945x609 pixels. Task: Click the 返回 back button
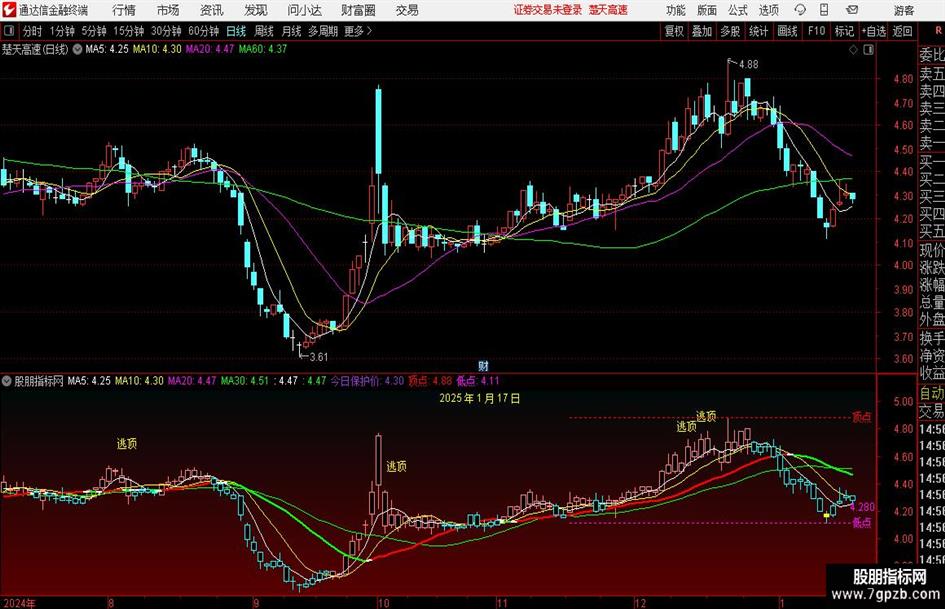902,31
